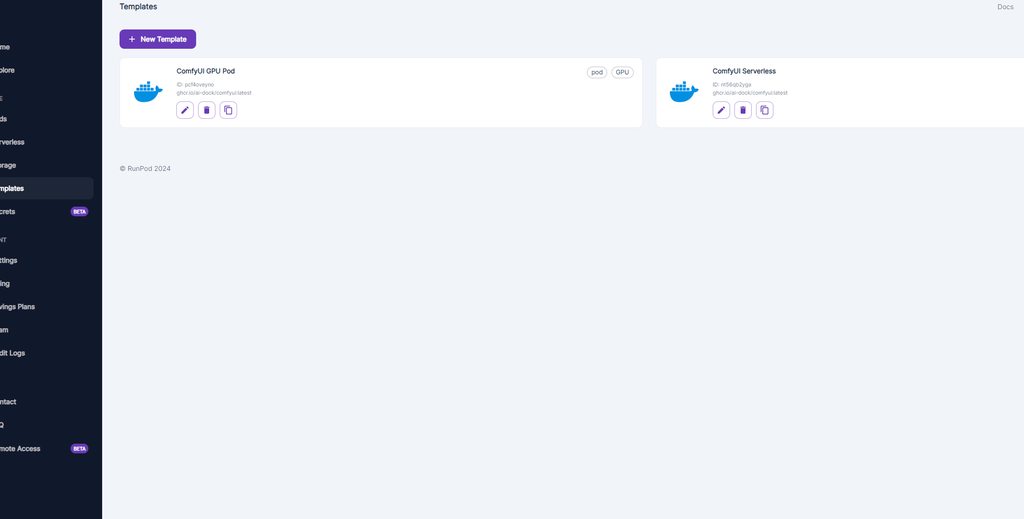Delete the ComfyUI Serverless template

[743, 110]
